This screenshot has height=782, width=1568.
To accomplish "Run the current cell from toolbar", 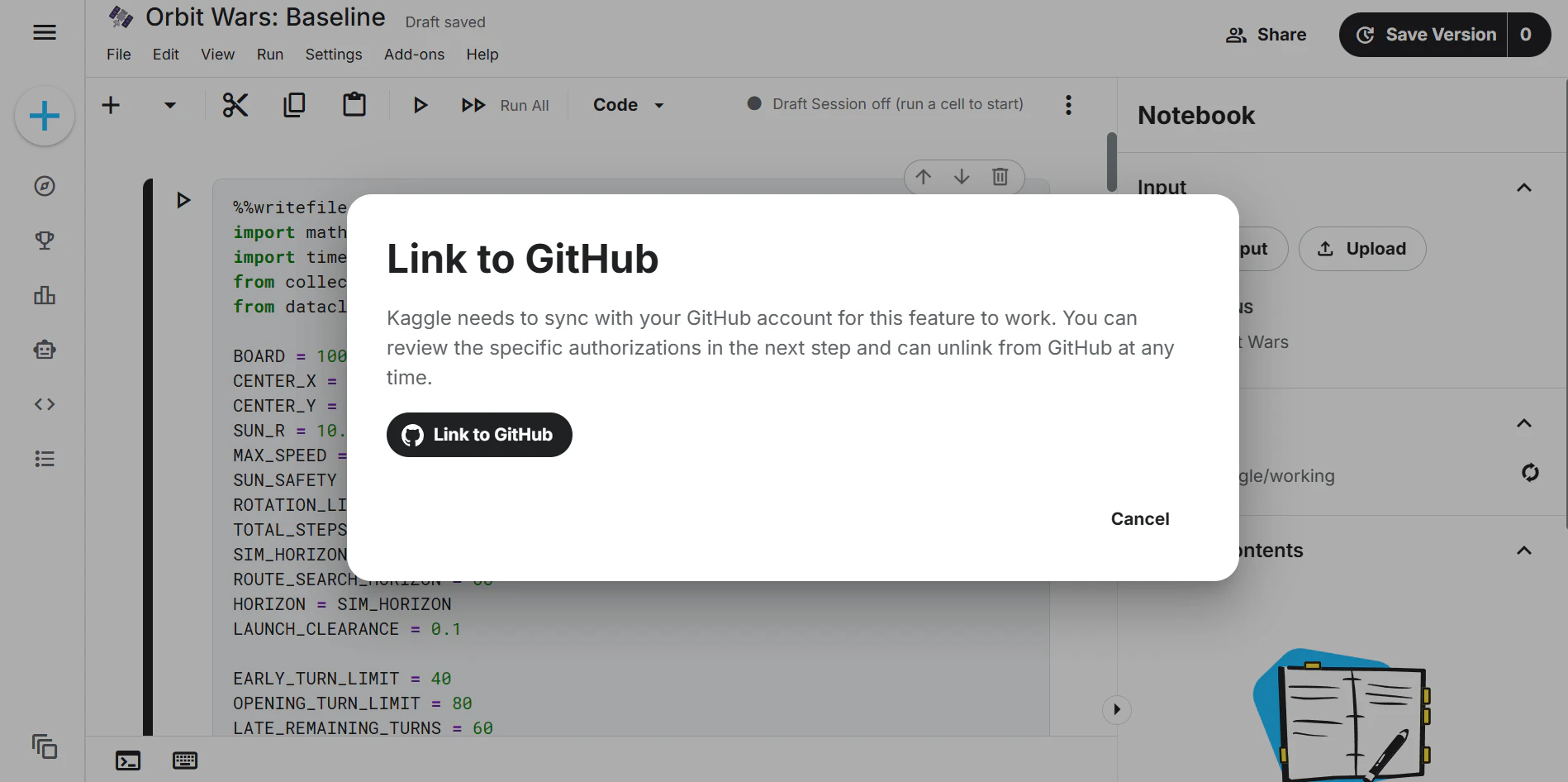I will 421,105.
